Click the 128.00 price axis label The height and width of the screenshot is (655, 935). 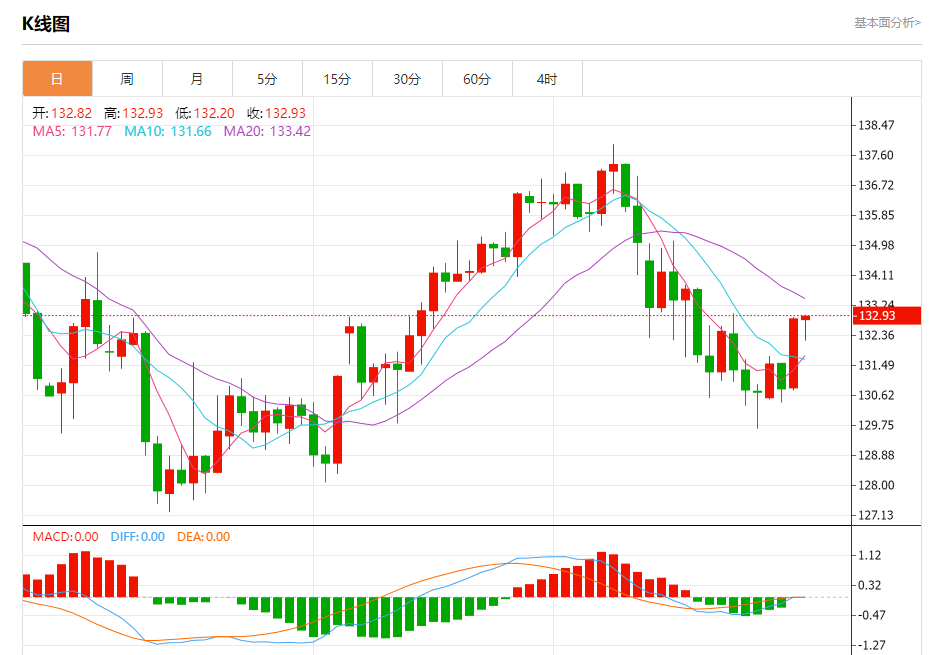coord(876,485)
